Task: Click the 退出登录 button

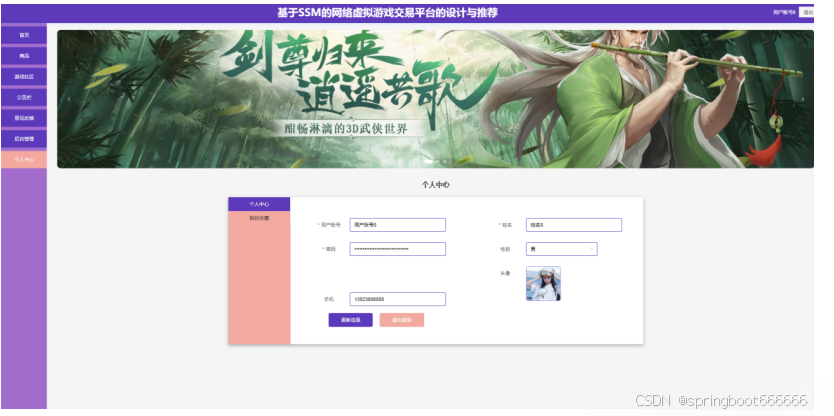Action: (x=402, y=320)
